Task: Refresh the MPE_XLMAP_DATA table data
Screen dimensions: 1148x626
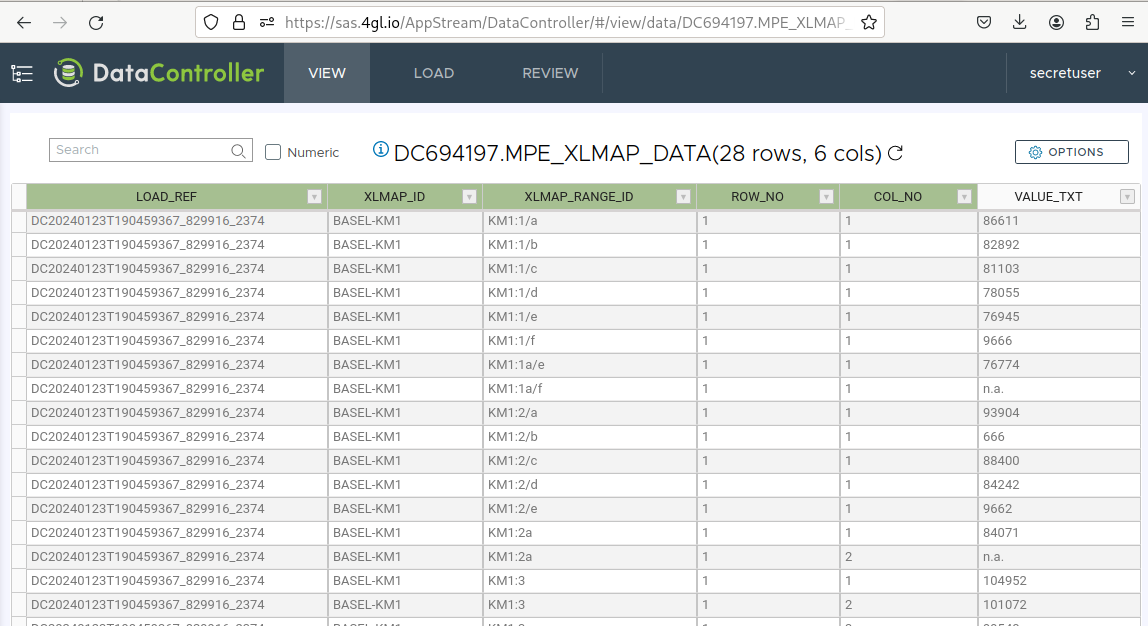Action: [x=895, y=153]
